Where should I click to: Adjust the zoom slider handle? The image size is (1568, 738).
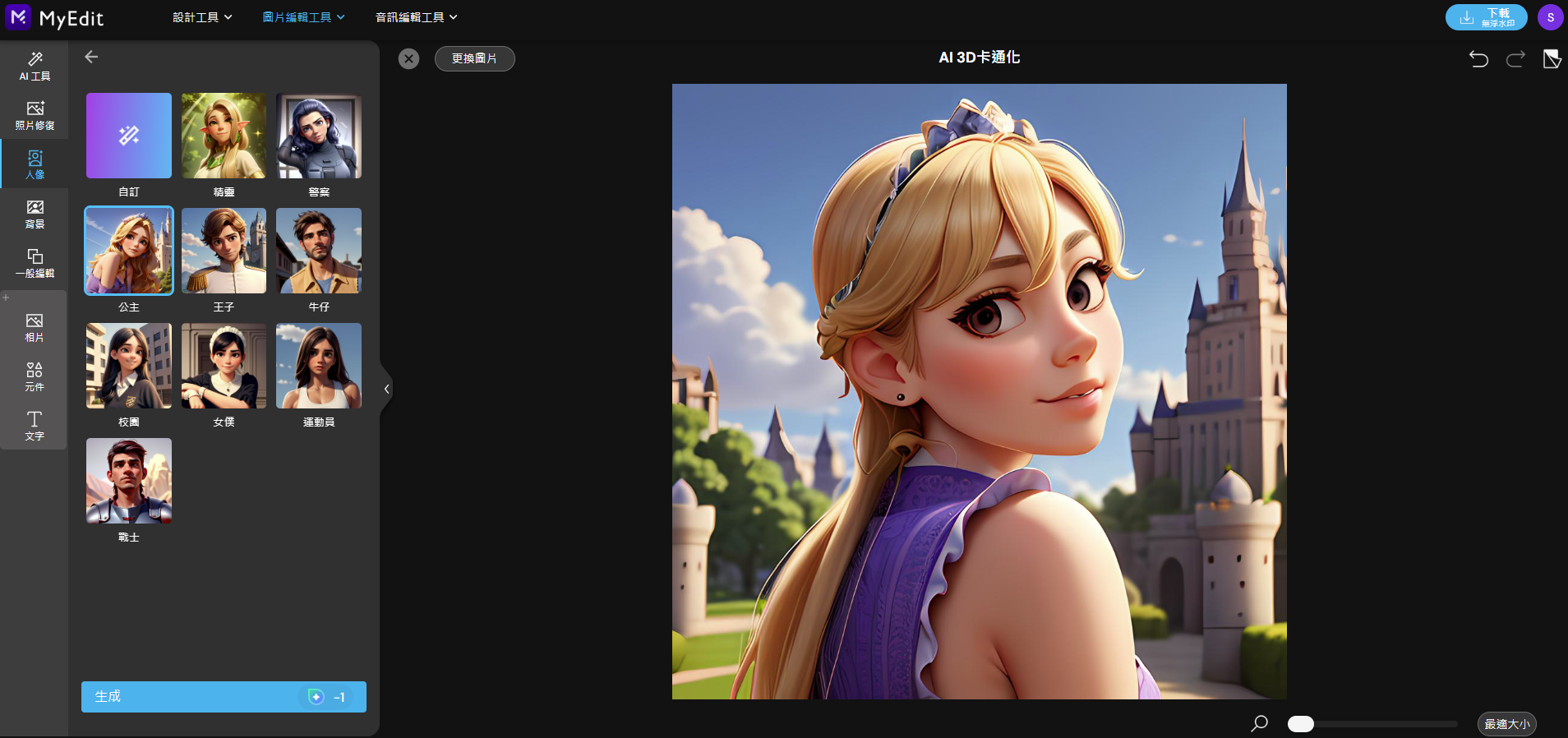1300,724
